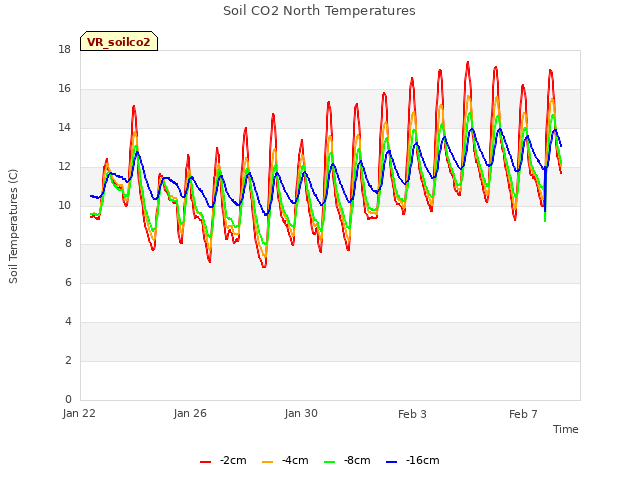Click the 10 y-axis tick label
640x480 pixels.
[64, 205]
